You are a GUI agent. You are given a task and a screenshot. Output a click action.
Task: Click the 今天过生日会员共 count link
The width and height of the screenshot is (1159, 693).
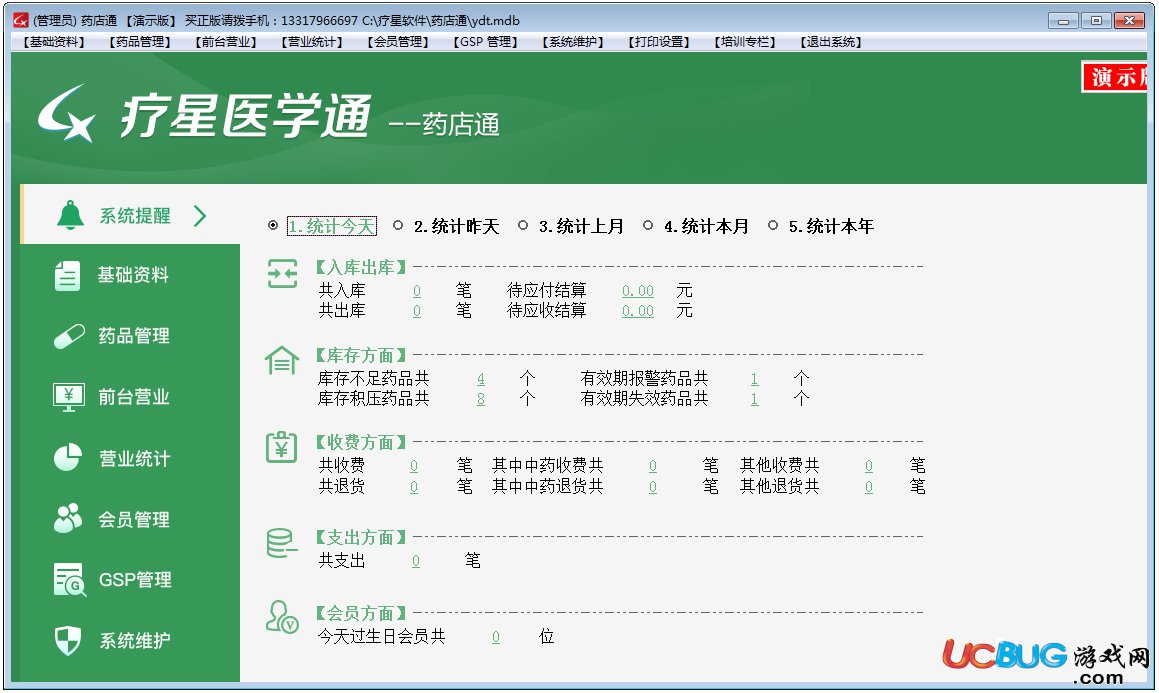click(x=495, y=637)
